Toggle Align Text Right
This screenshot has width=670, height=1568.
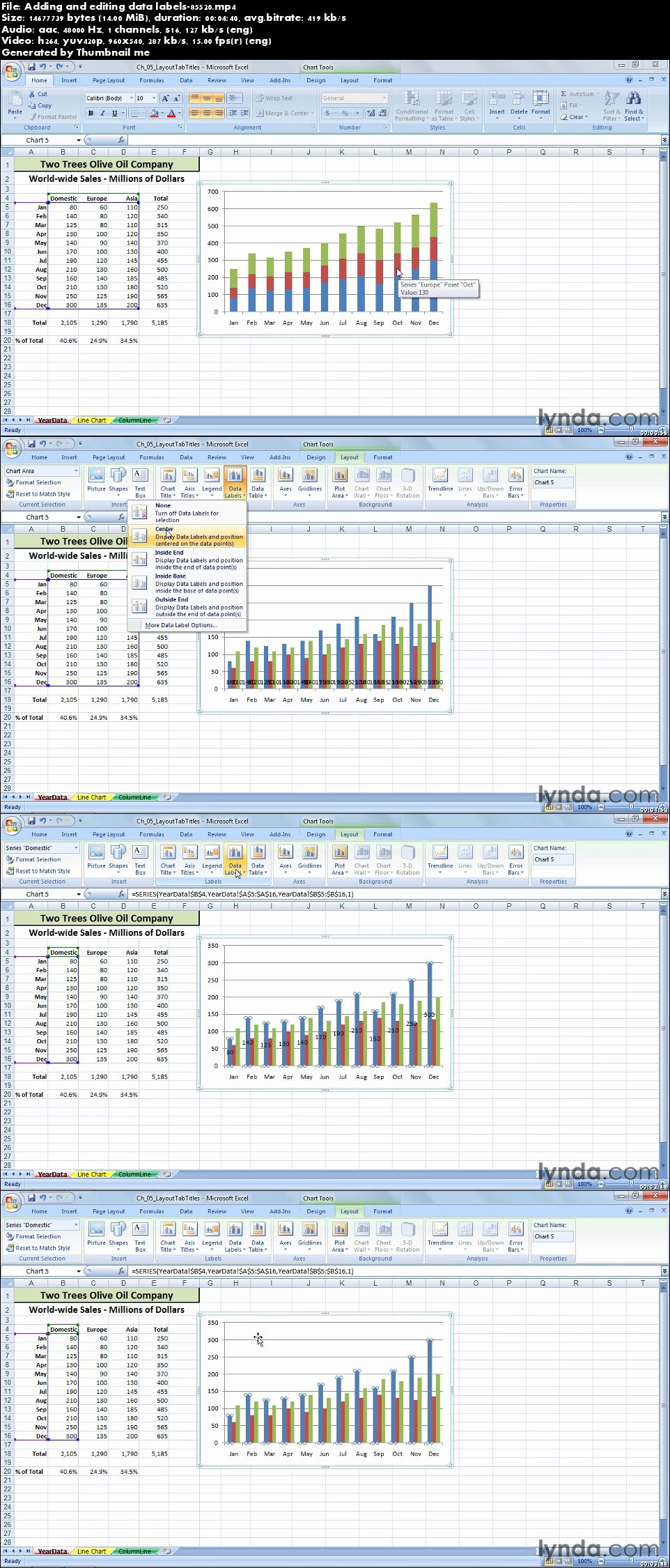[x=219, y=113]
